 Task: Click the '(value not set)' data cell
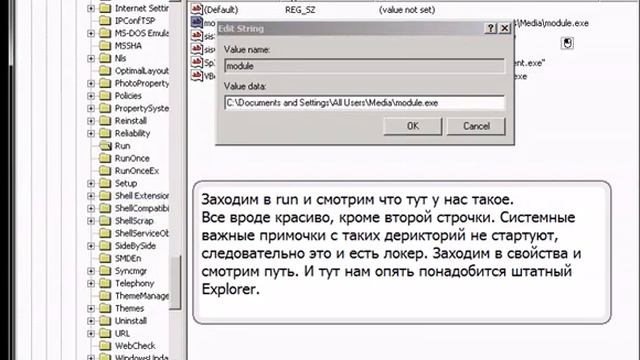point(407,10)
